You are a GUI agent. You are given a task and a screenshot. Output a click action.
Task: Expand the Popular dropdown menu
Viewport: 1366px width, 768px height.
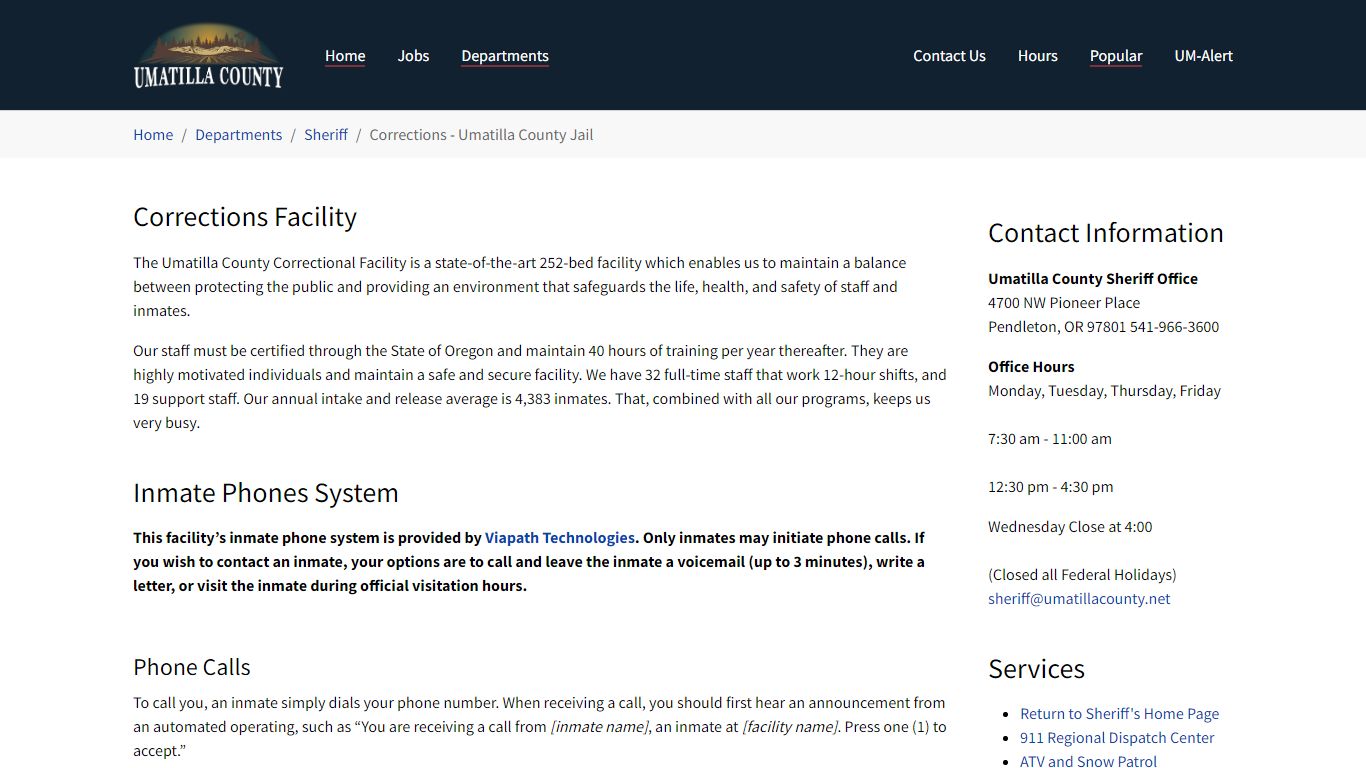point(1116,56)
